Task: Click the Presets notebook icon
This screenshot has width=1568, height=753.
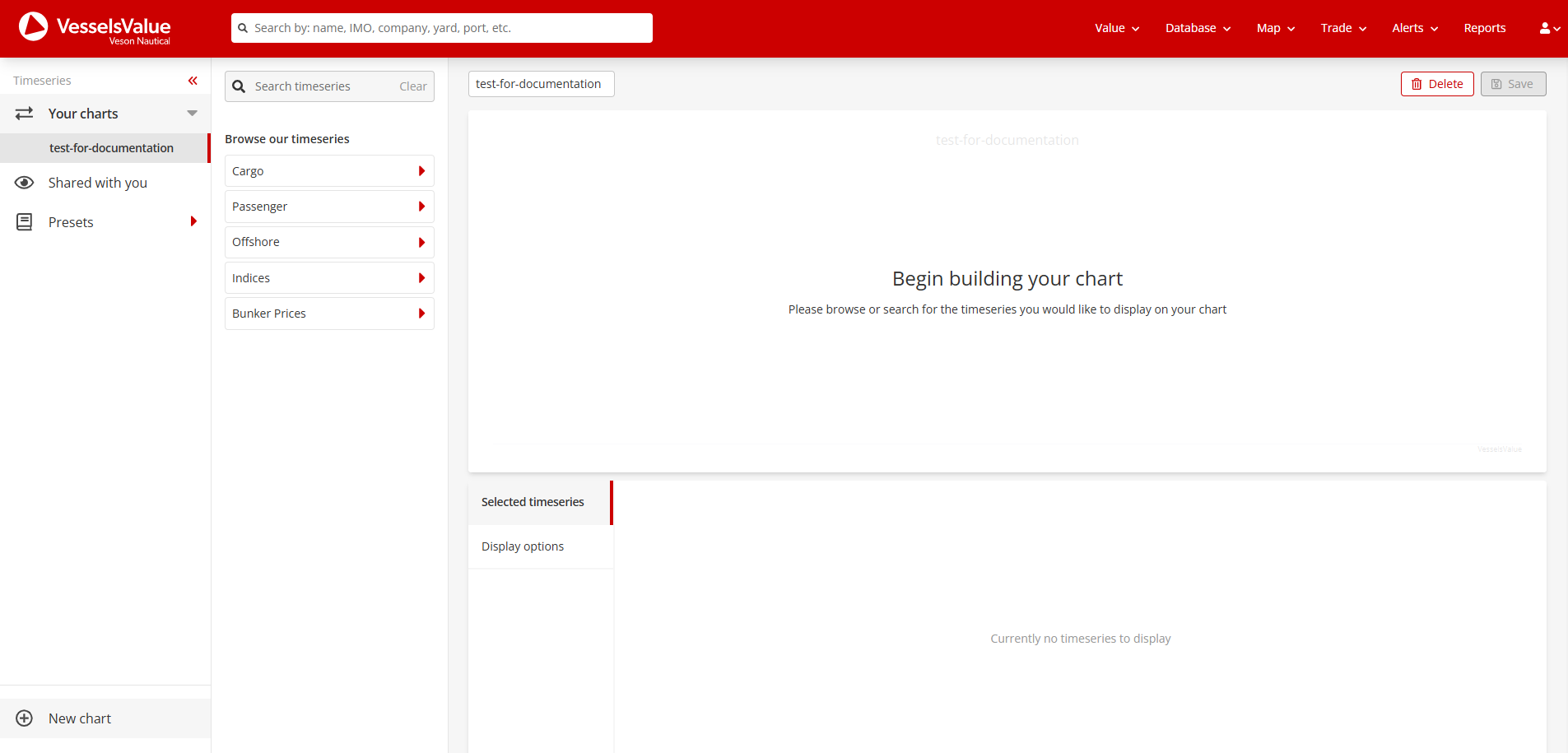Action: (25, 221)
